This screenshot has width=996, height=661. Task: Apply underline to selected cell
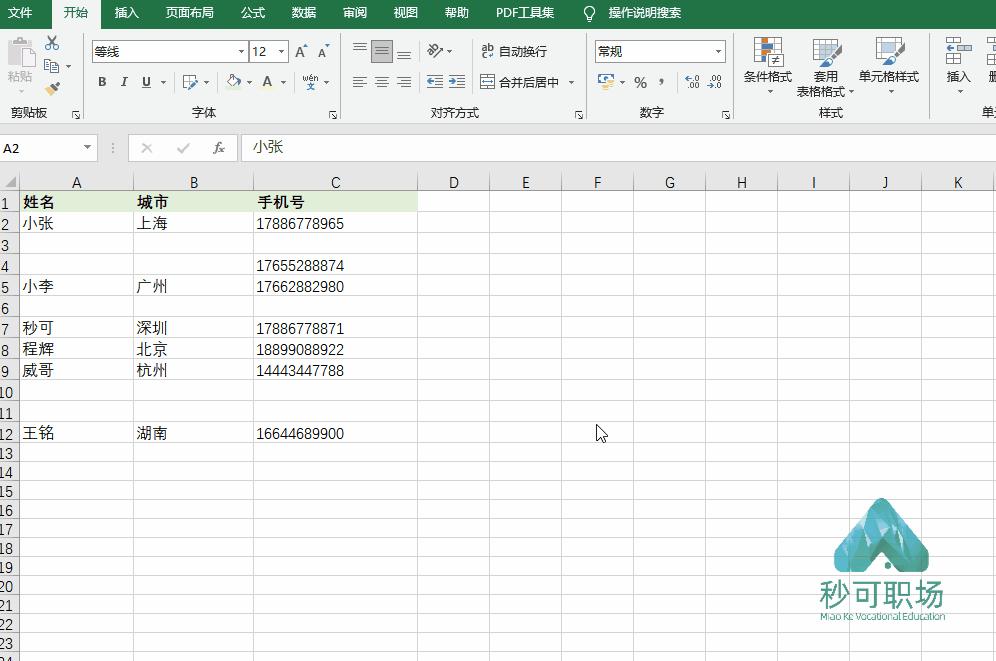[146, 82]
